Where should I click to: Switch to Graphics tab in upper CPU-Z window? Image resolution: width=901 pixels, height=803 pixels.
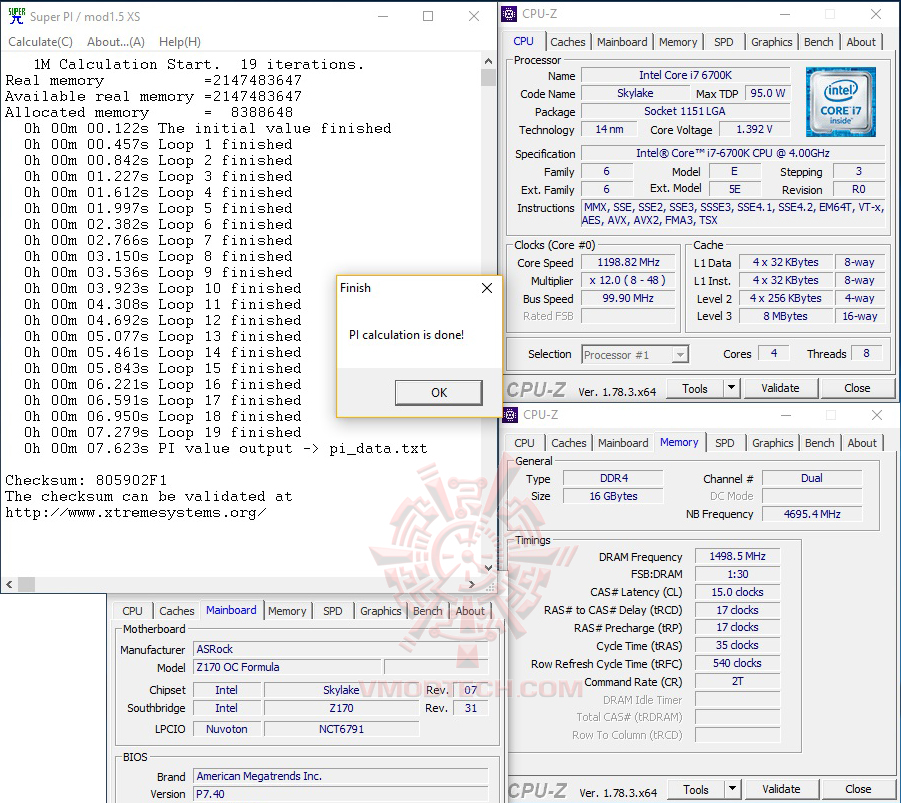point(771,42)
